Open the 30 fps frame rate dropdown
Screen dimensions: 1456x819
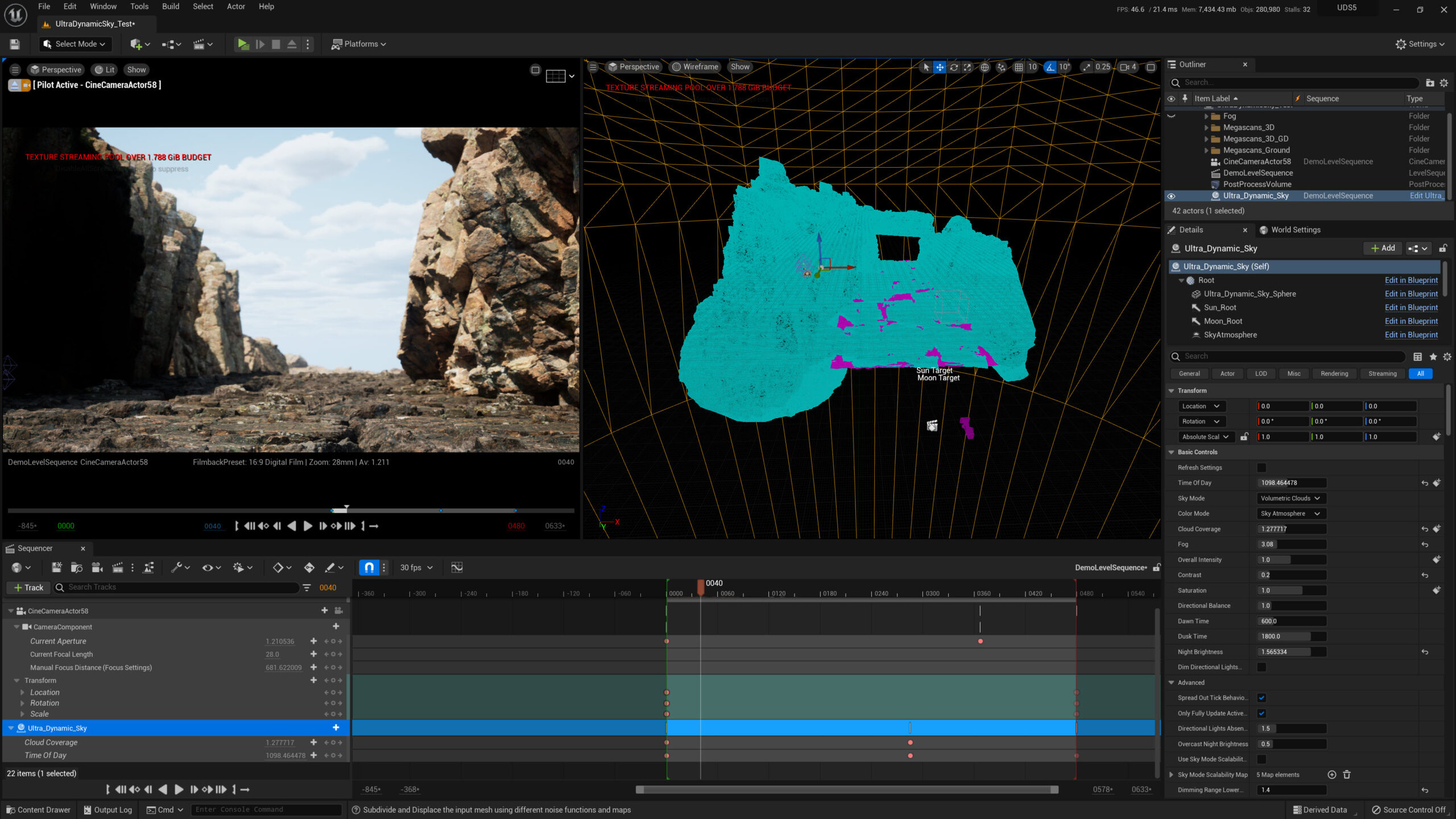(416, 568)
